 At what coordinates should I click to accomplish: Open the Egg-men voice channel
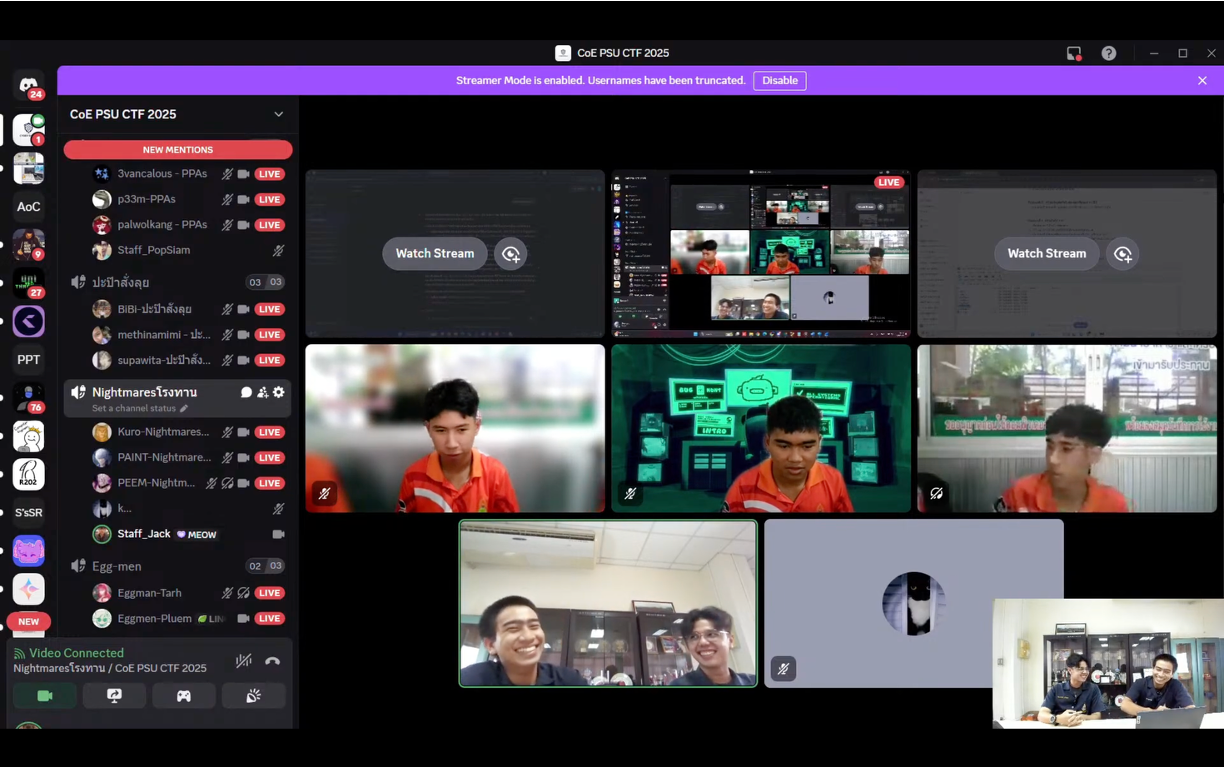[117, 566]
